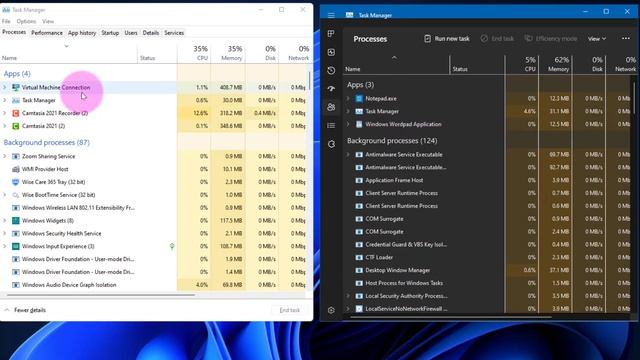
Task: Click vertical scrollbar in light Task Manager
Action: (x=309, y=82)
